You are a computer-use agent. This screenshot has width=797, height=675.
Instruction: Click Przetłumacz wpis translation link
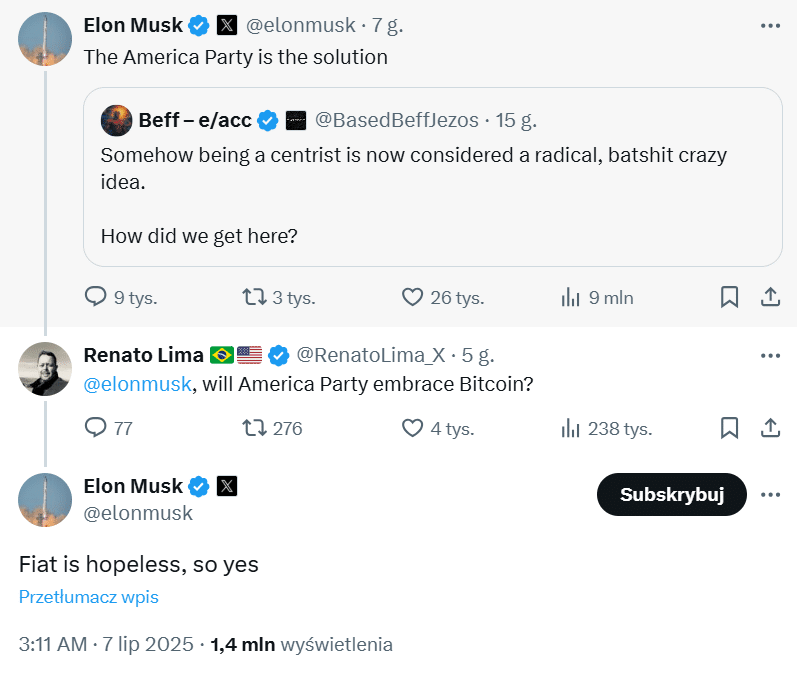tap(89, 597)
